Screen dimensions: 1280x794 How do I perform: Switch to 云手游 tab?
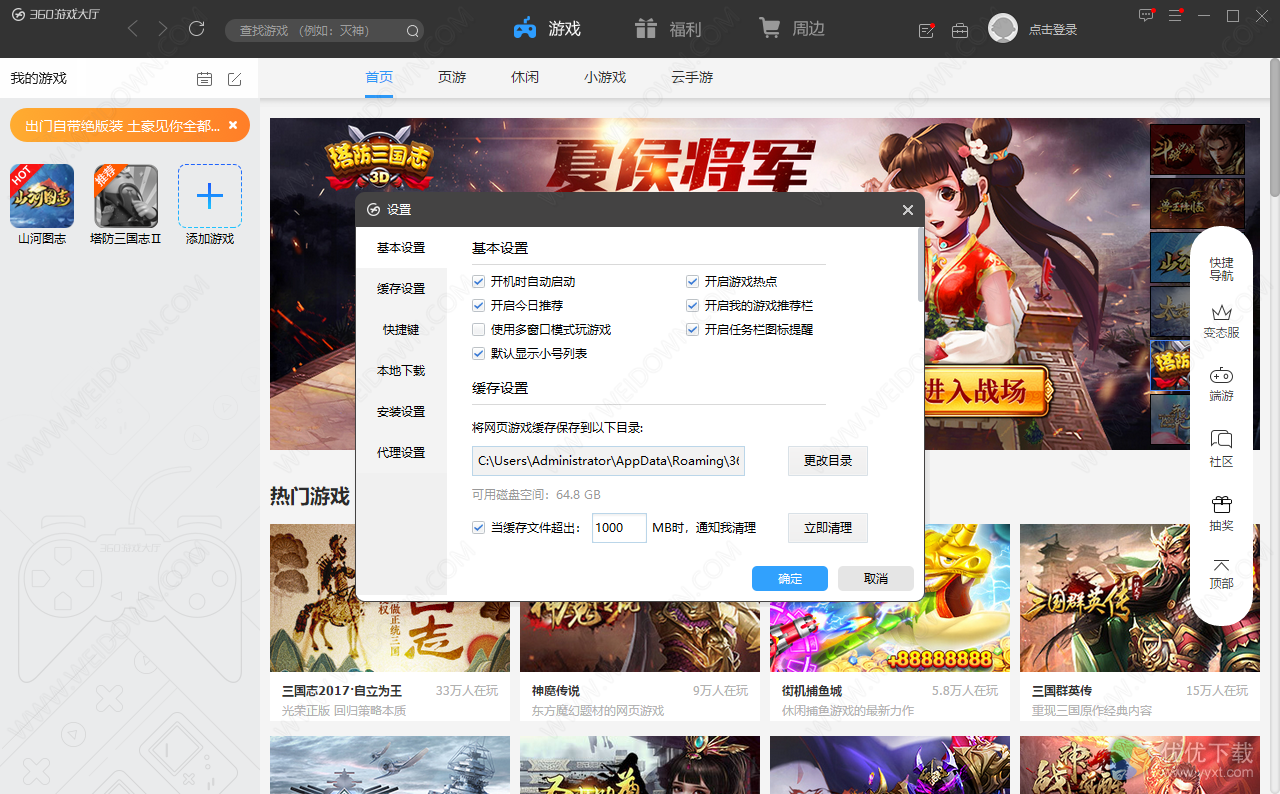[692, 77]
